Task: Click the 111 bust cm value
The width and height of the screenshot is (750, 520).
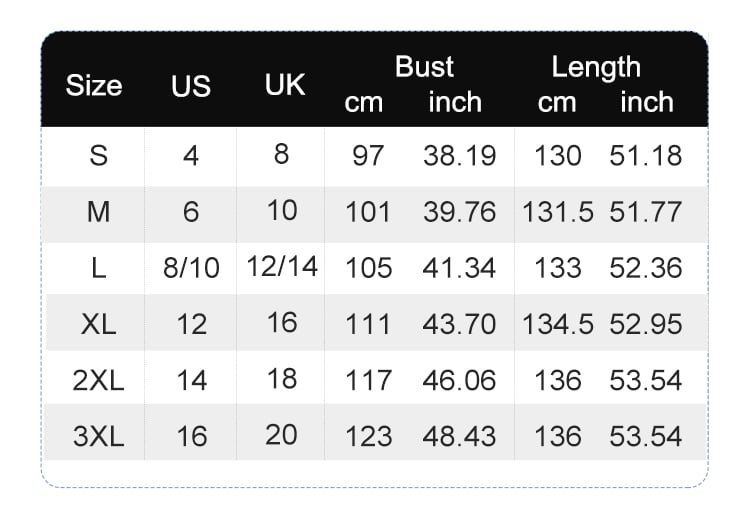Action: coord(368,324)
